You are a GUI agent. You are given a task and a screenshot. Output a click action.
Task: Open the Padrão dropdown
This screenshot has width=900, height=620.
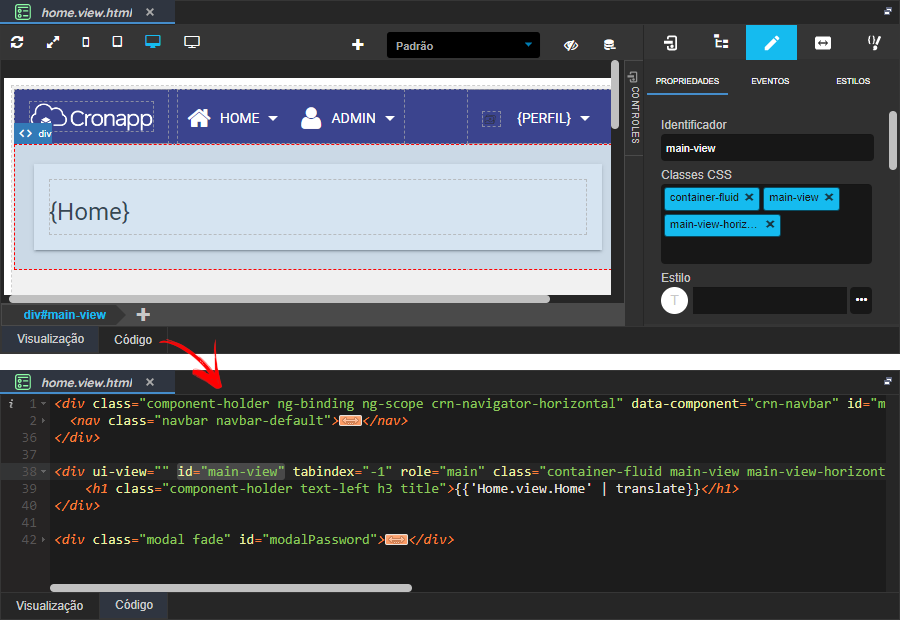click(x=463, y=45)
